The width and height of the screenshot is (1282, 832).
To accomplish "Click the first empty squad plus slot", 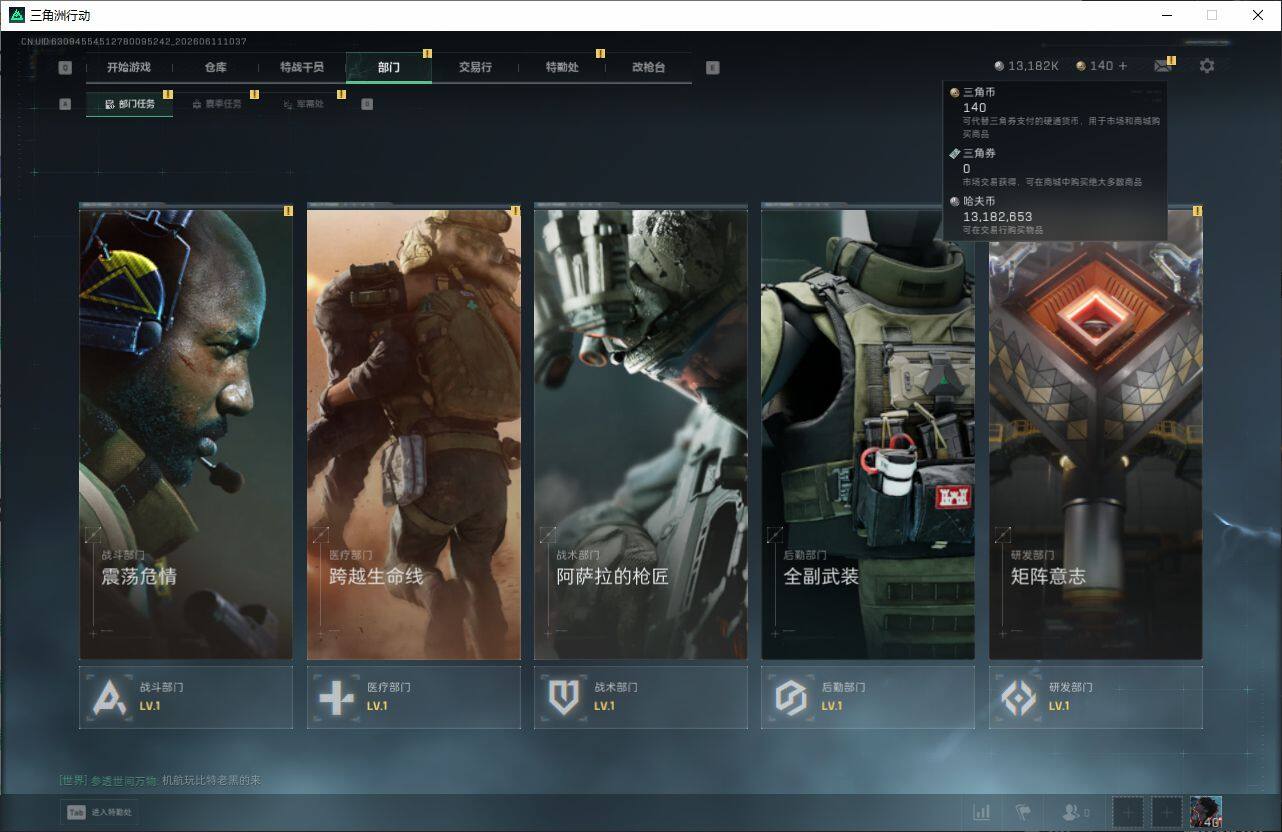I will click(1128, 812).
